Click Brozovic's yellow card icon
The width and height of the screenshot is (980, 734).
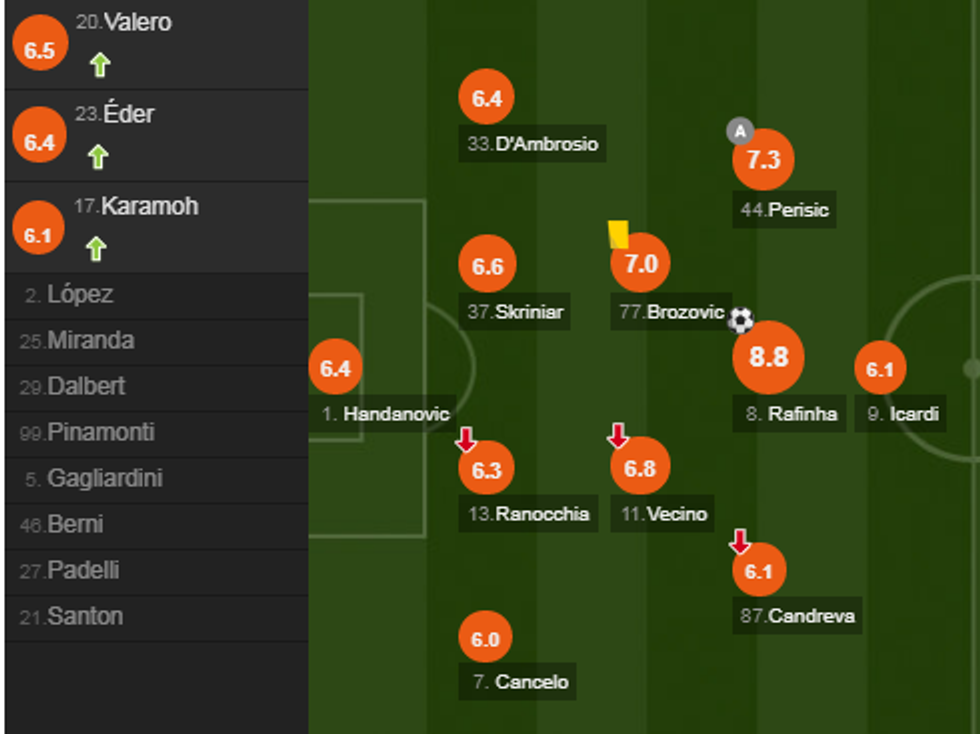point(618,234)
